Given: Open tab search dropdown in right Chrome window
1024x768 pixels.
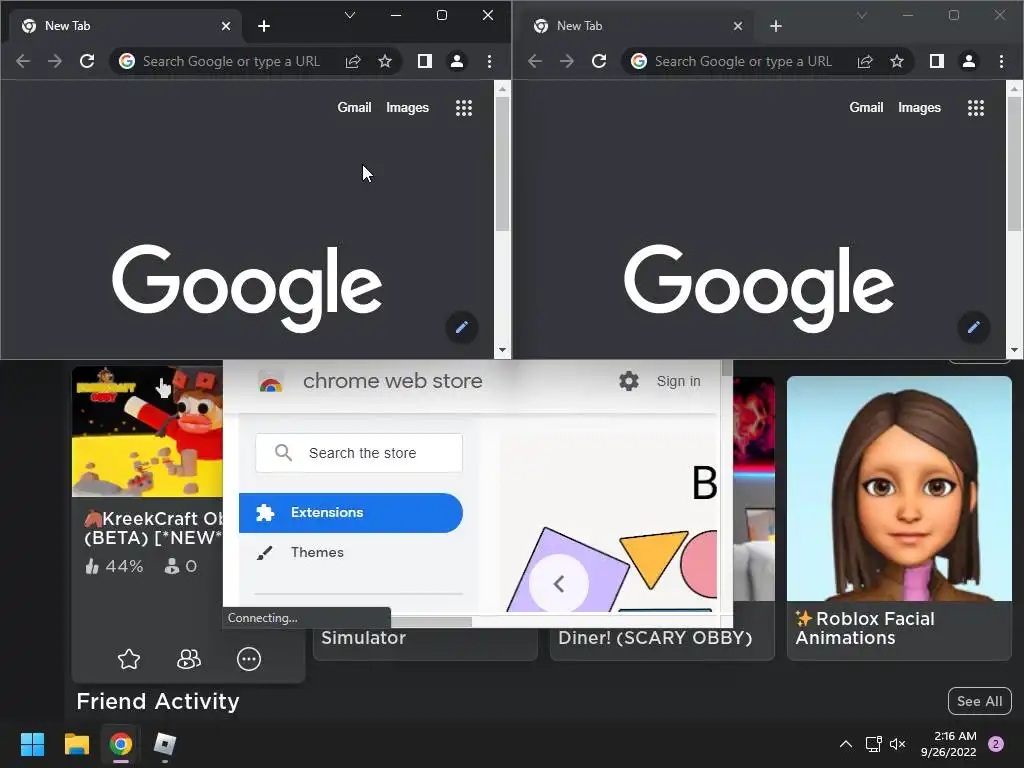Looking at the screenshot, I should pyautogui.click(x=862, y=15).
